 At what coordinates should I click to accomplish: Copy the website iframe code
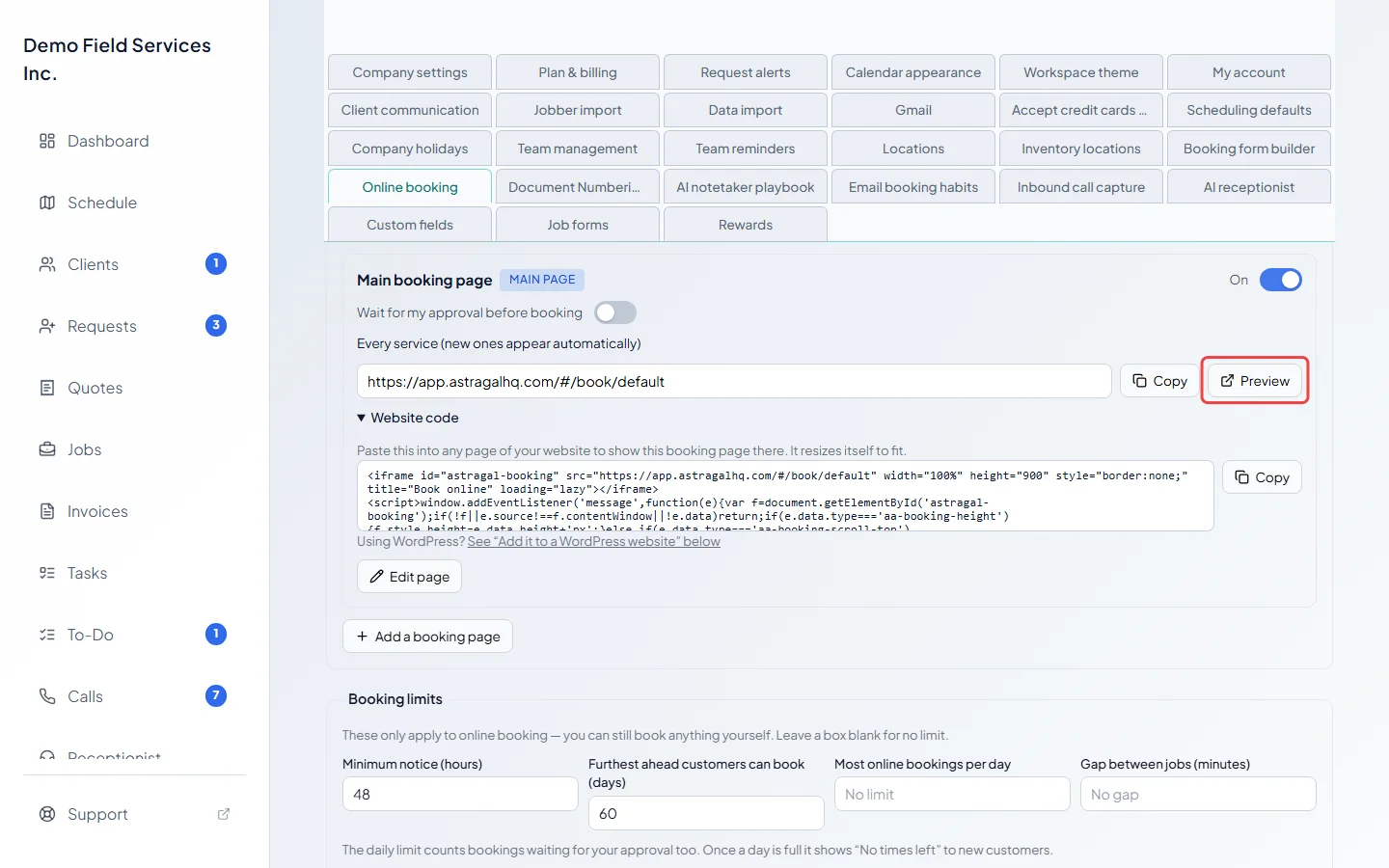pyautogui.click(x=1262, y=477)
